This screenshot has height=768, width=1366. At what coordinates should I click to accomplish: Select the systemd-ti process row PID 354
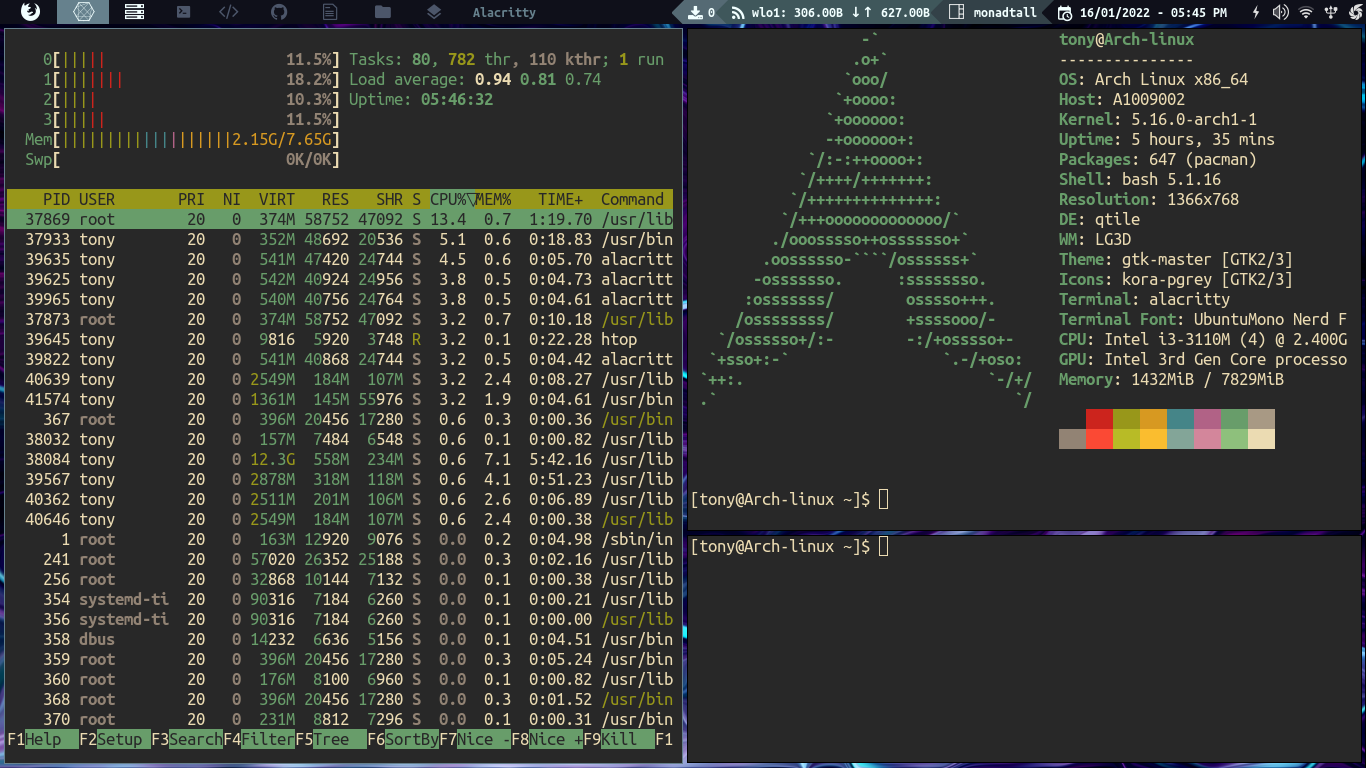point(340,599)
